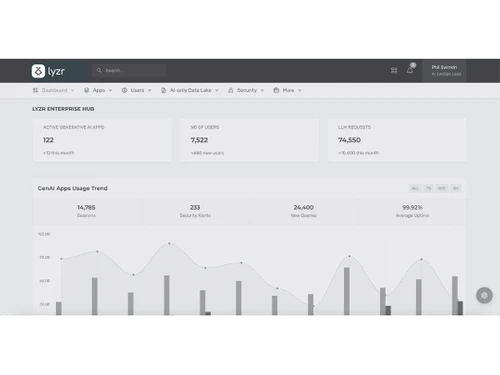Click the Apps cube icon
This screenshot has width=500, height=375.
(87, 90)
